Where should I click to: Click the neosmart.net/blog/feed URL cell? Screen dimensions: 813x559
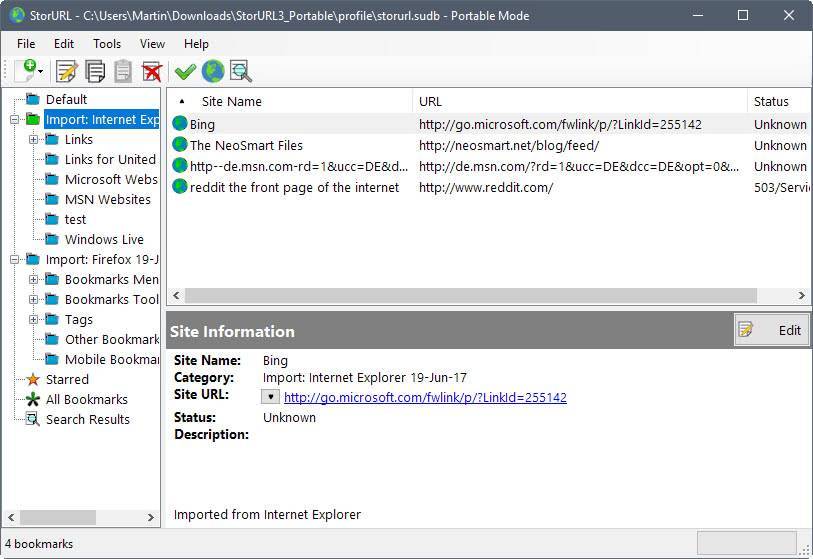point(509,145)
